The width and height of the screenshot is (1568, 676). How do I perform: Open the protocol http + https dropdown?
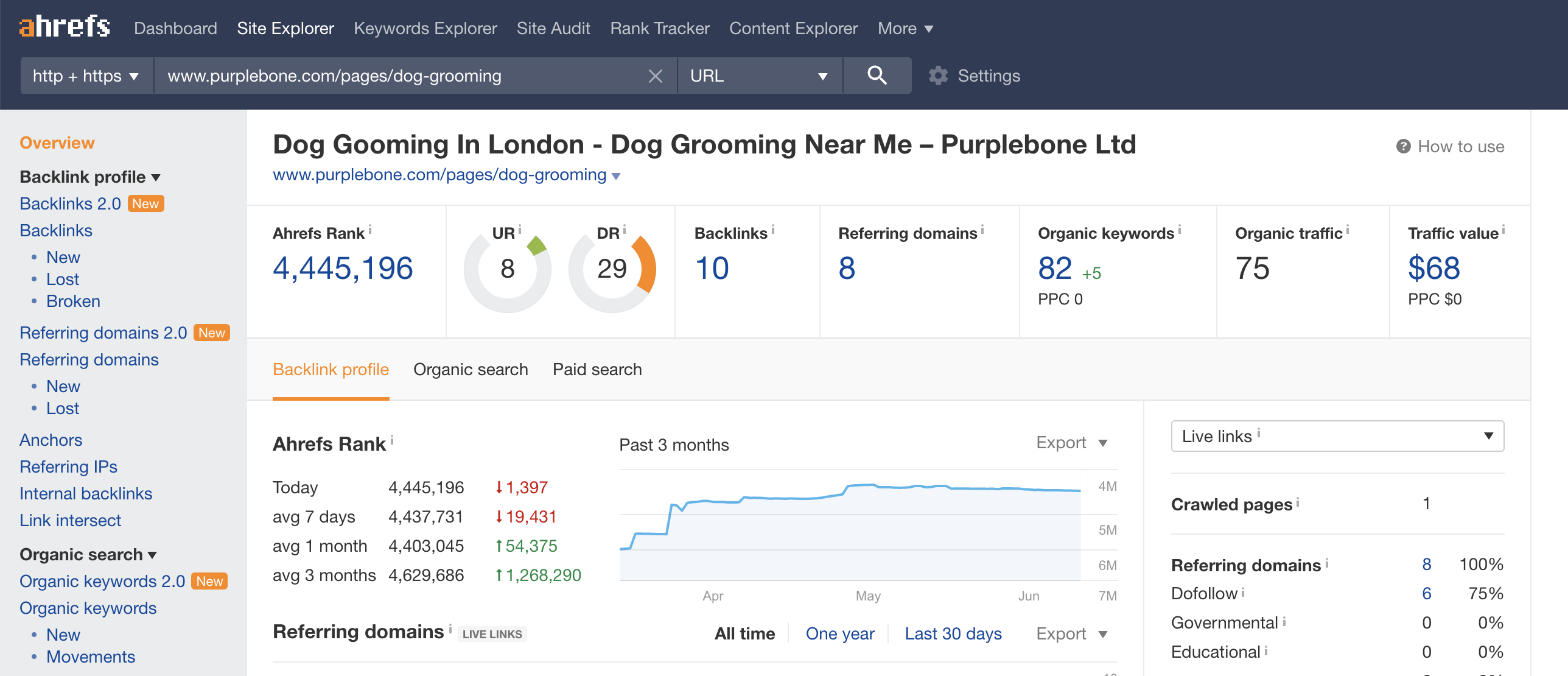click(x=86, y=76)
